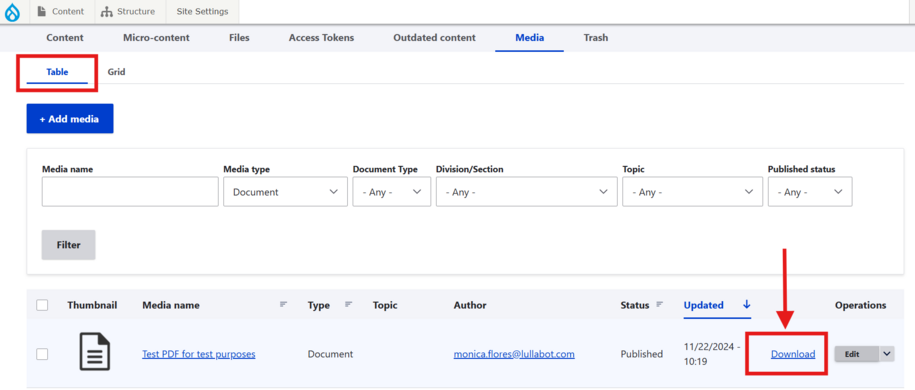This screenshot has height=390, width=915.
Task: Go to the Files tab
Action: pyautogui.click(x=239, y=37)
